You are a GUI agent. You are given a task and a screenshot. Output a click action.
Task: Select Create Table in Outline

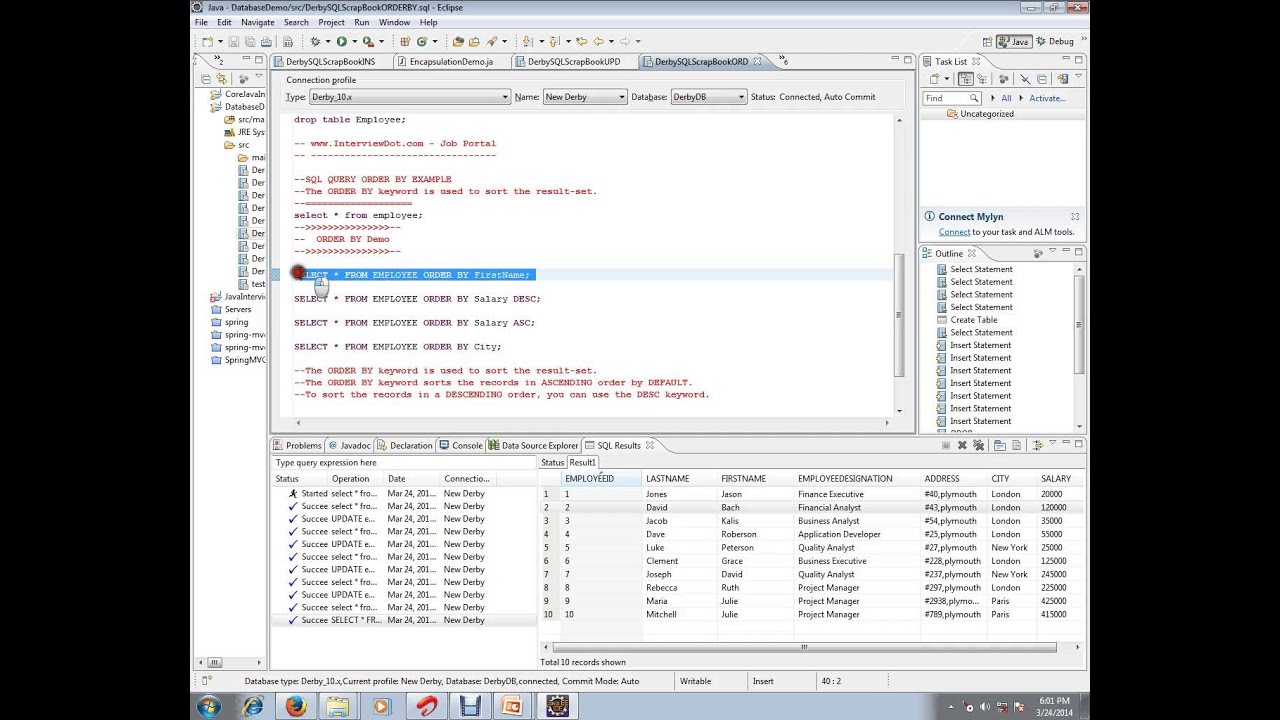click(973, 320)
